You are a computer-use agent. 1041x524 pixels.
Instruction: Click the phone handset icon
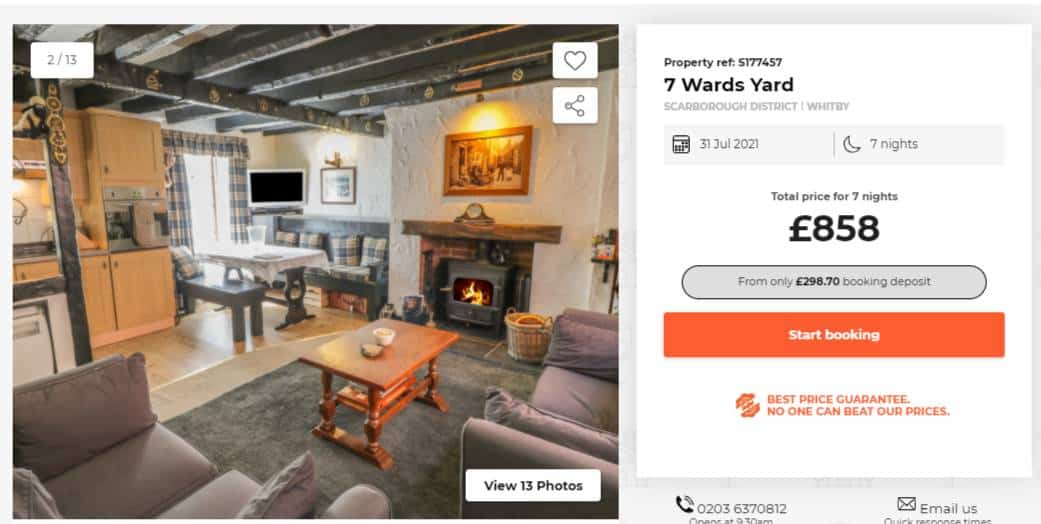pos(684,505)
